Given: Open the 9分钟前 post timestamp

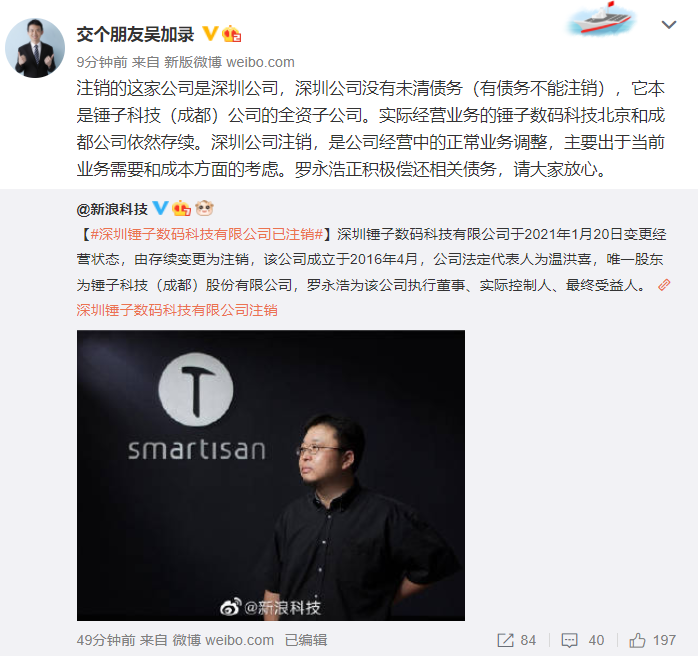Looking at the screenshot, I should (102, 62).
